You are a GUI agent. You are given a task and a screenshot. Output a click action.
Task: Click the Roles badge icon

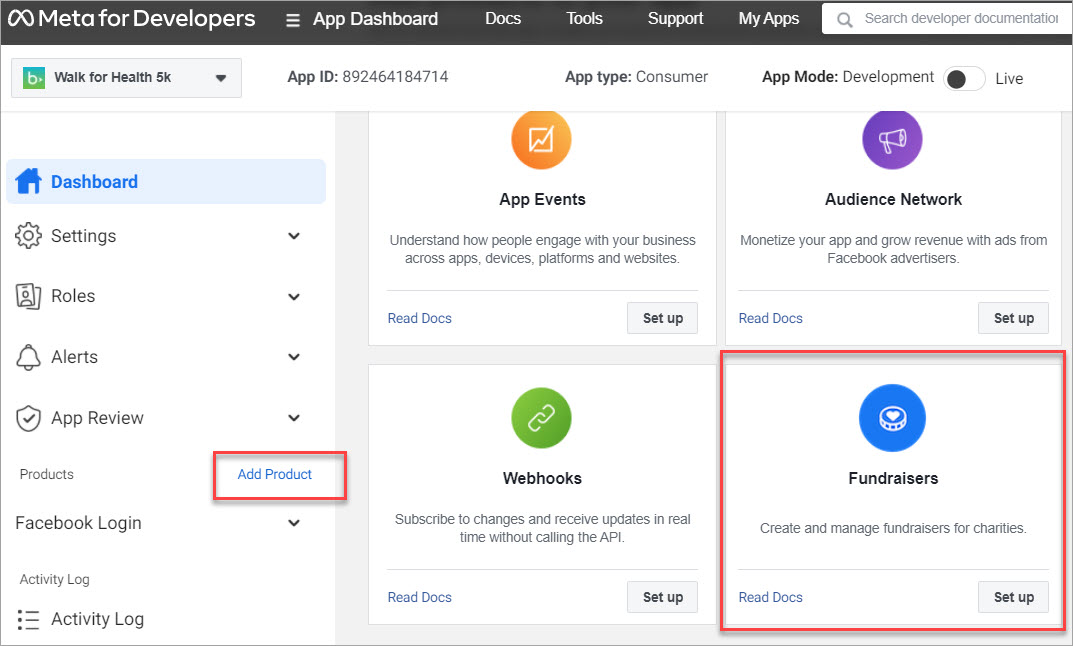[x=28, y=296]
